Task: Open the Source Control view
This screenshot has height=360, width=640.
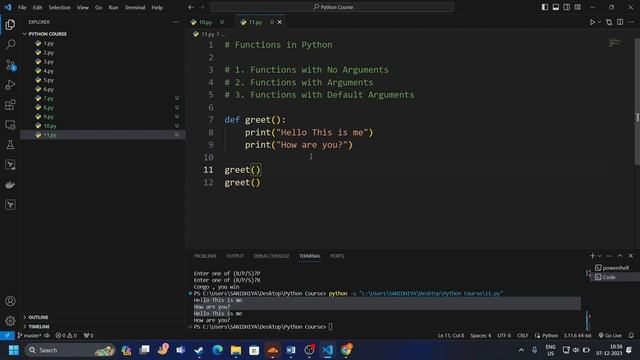Action: coord(10,64)
